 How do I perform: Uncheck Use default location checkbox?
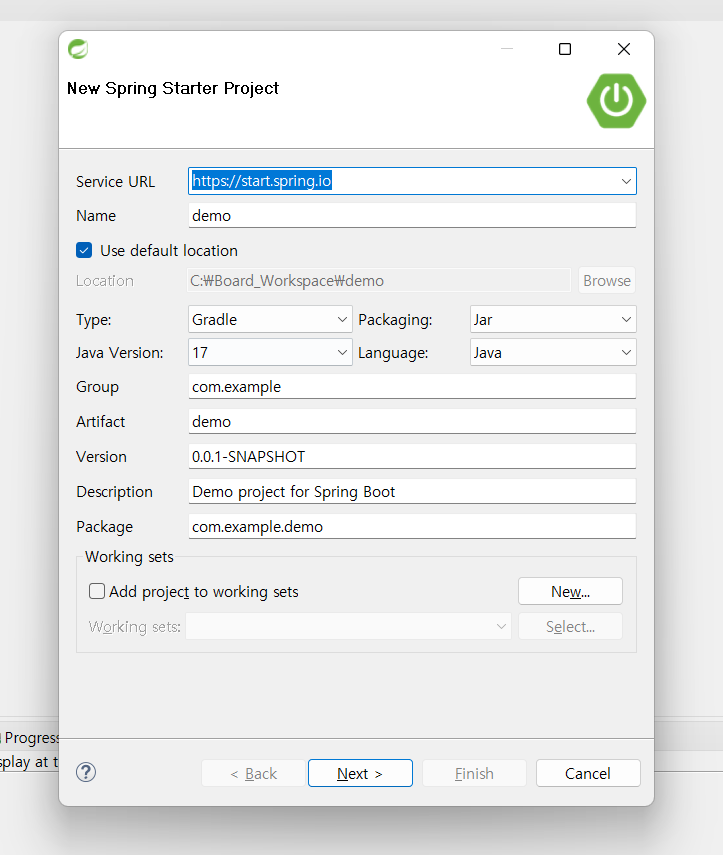pyautogui.click(x=84, y=250)
